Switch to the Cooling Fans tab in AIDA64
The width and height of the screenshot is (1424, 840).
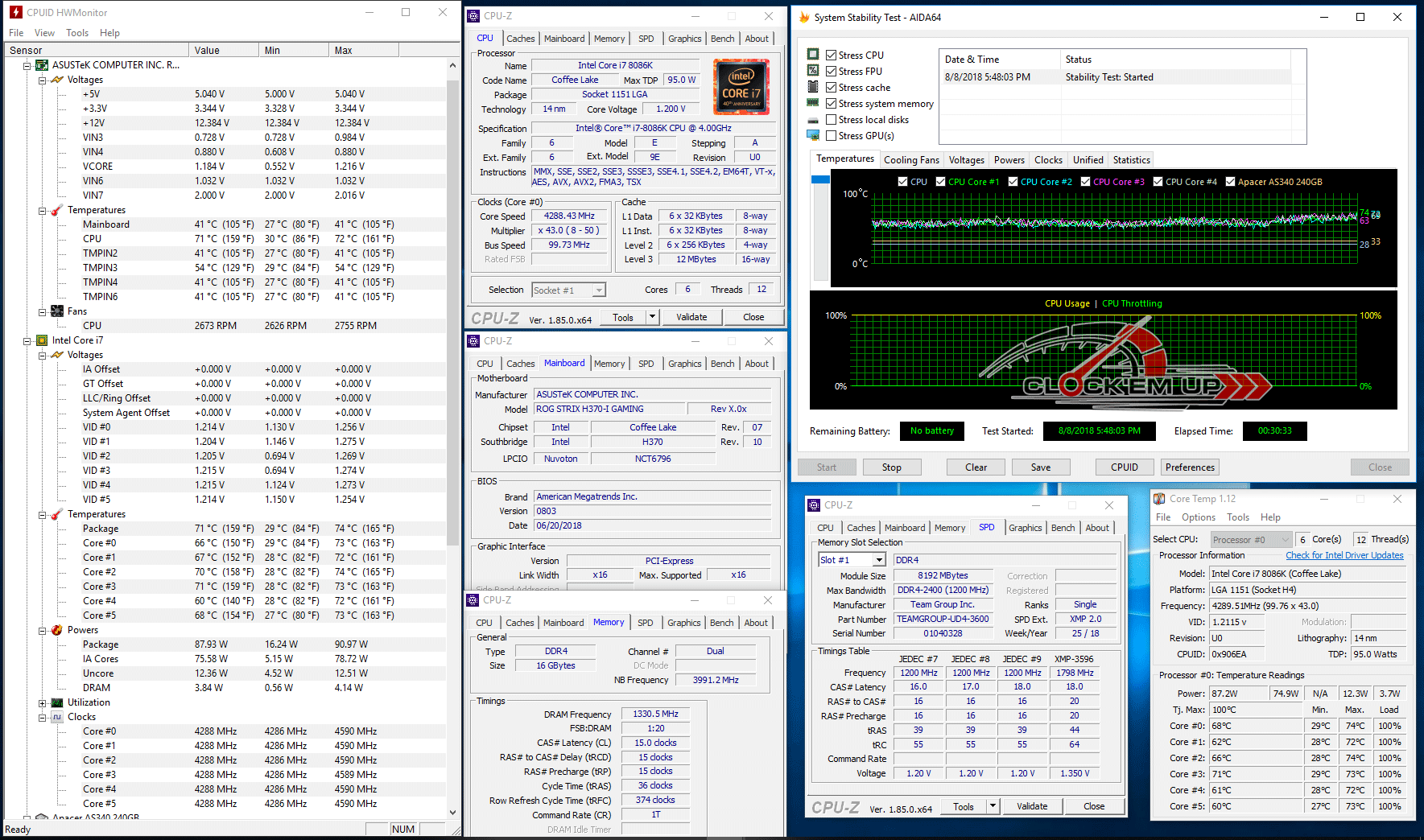click(x=911, y=160)
